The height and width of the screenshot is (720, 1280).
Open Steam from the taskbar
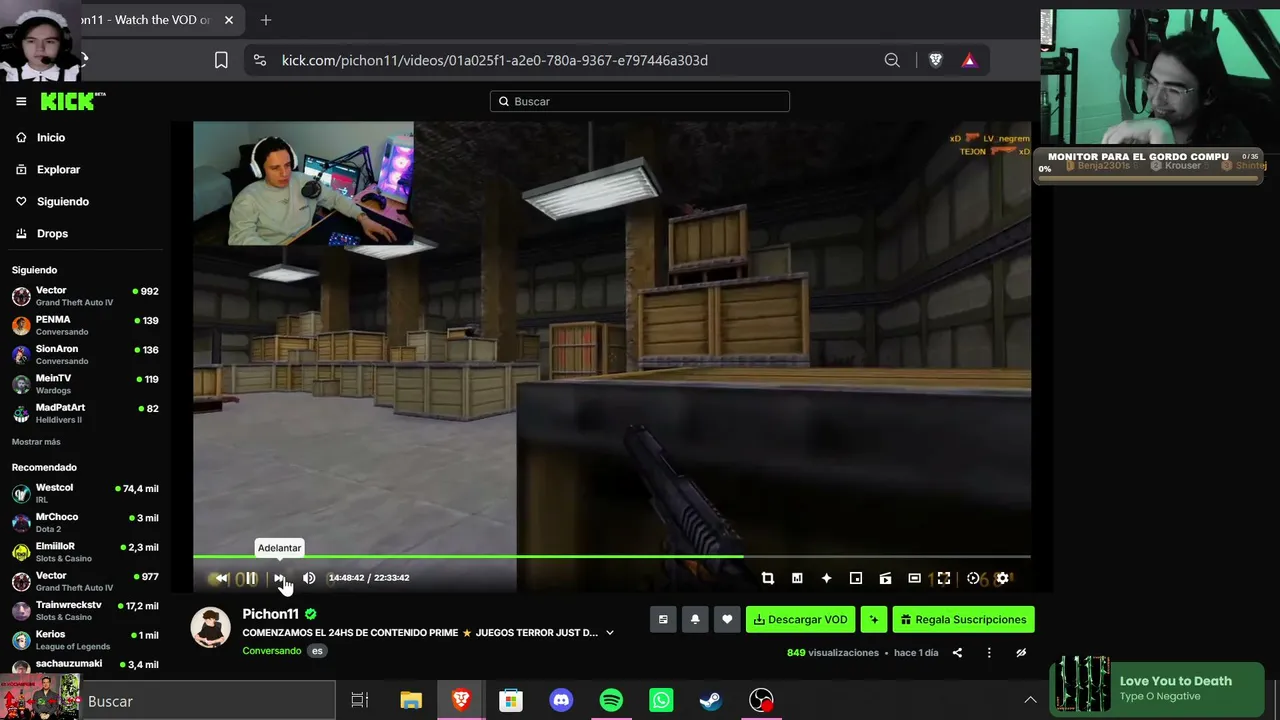(711, 701)
